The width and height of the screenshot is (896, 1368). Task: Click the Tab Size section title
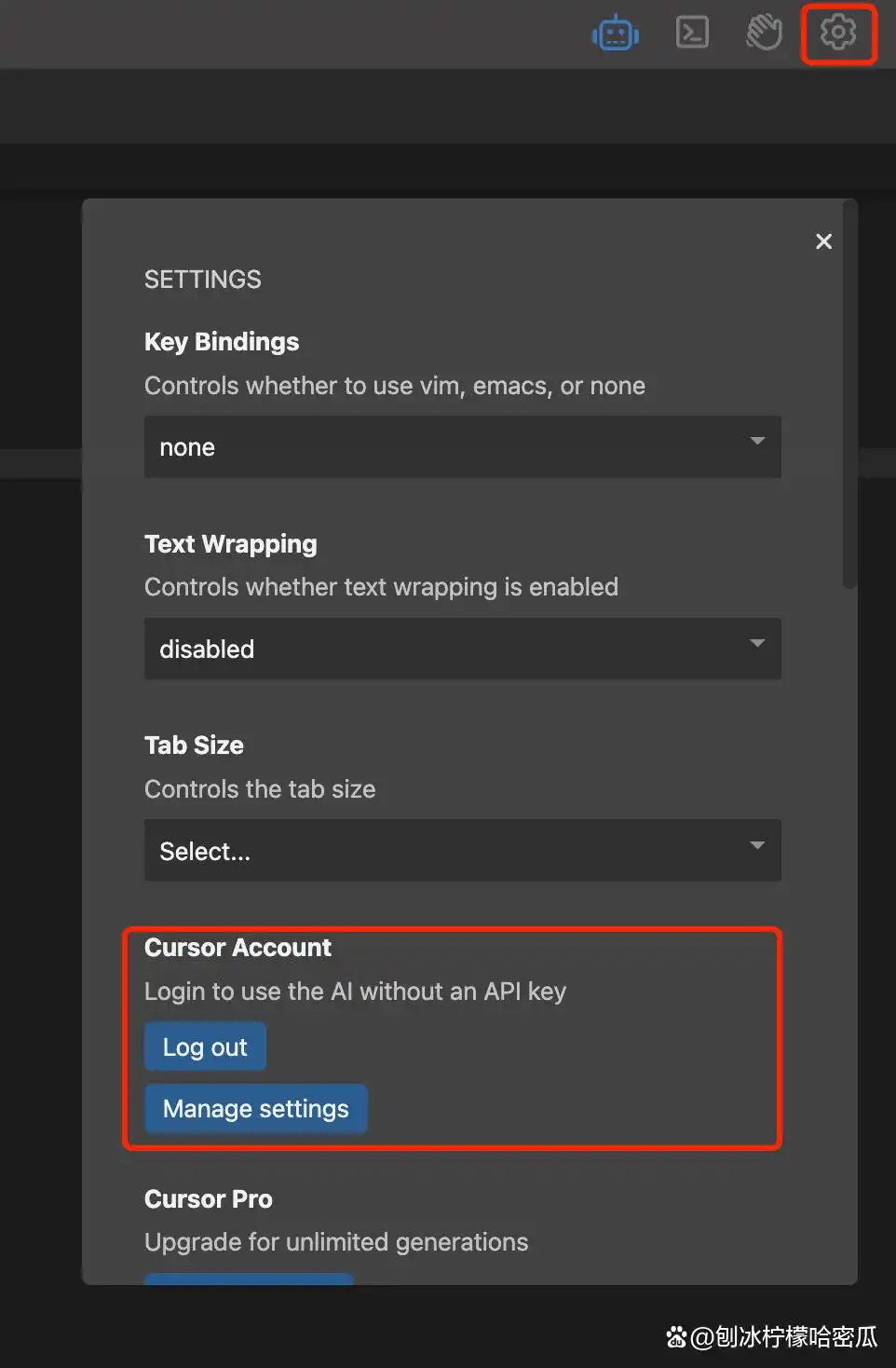[x=194, y=746]
